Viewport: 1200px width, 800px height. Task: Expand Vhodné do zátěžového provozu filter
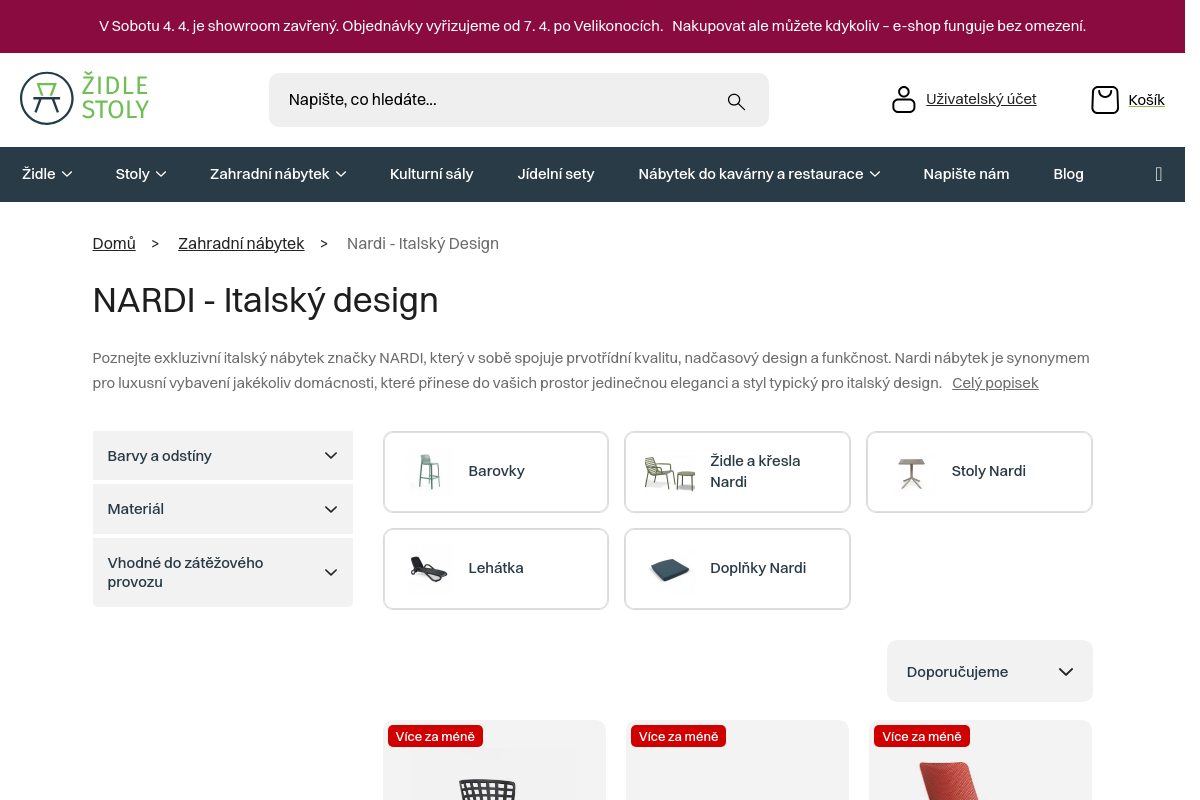[x=222, y=572]
